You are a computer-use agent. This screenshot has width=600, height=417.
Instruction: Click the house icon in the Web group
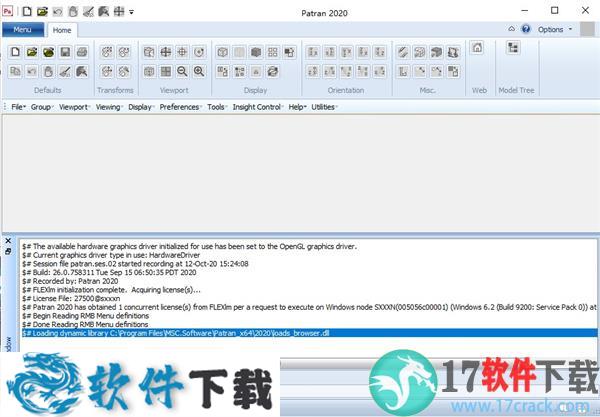coord(477,48)
